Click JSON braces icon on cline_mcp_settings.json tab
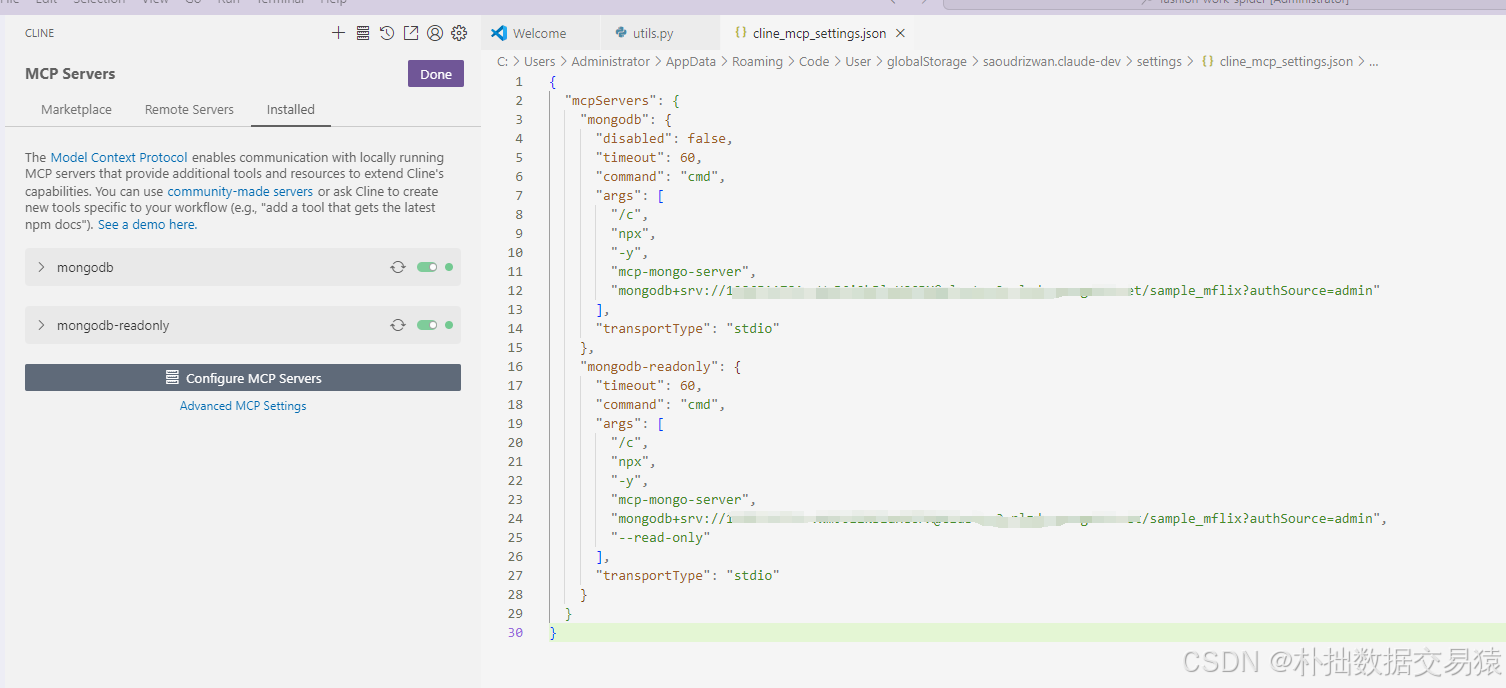 tap(741, 33)
